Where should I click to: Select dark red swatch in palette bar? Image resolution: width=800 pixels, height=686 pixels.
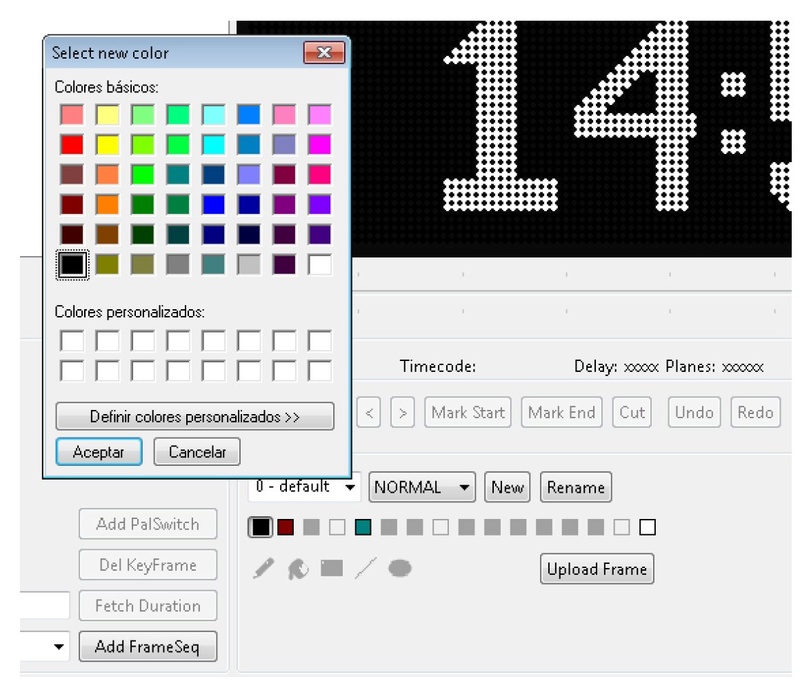click(286, 527)
